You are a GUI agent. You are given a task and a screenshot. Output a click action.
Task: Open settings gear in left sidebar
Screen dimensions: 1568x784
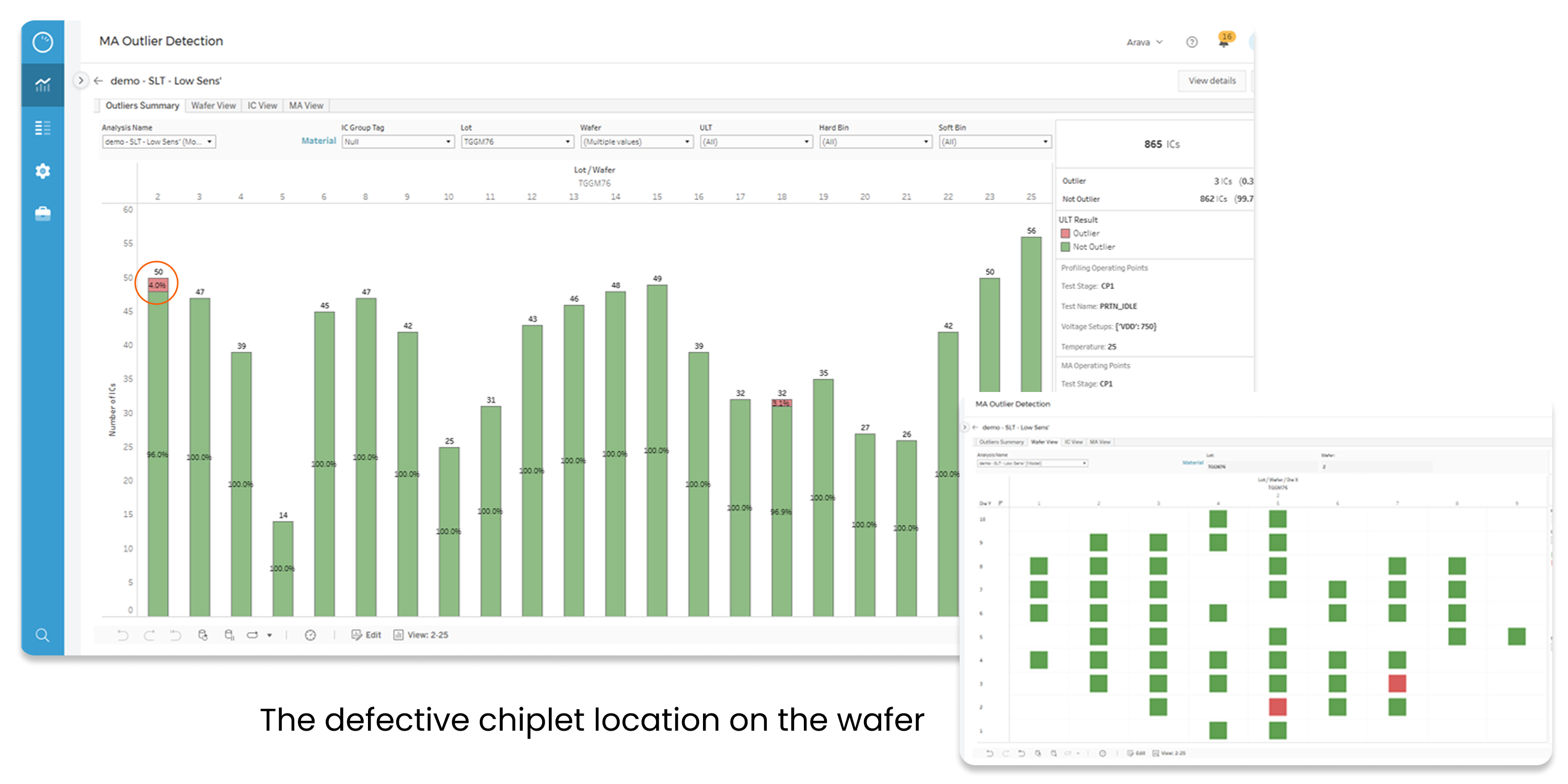point(43,171)
